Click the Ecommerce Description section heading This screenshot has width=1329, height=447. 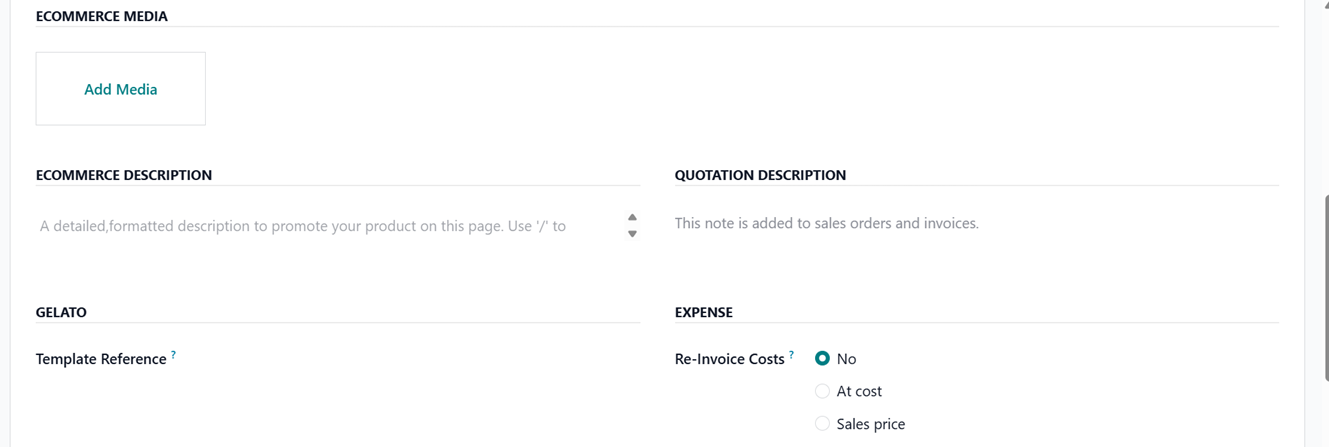tap(124, 175)
